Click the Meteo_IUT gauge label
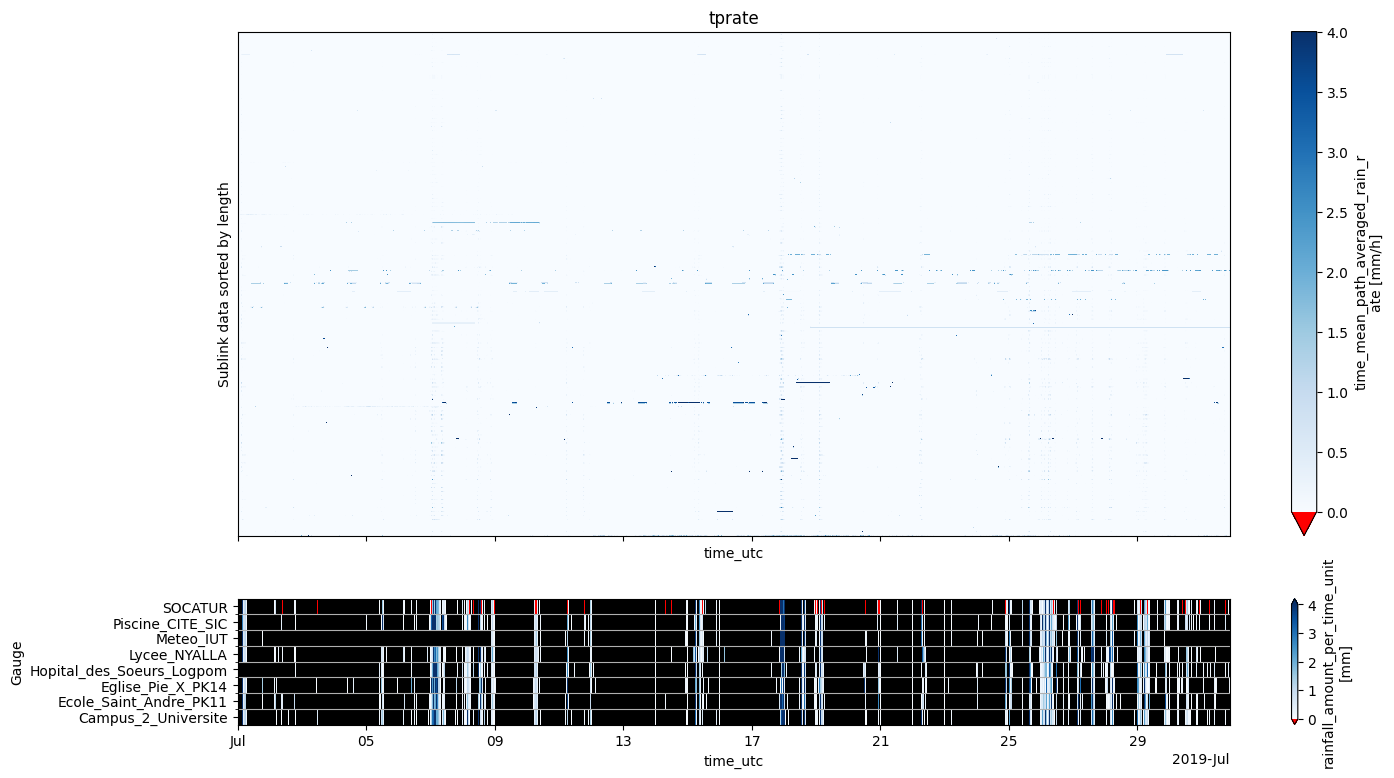1394x778 pixels. pyautogui.click(x=191, y=639)
